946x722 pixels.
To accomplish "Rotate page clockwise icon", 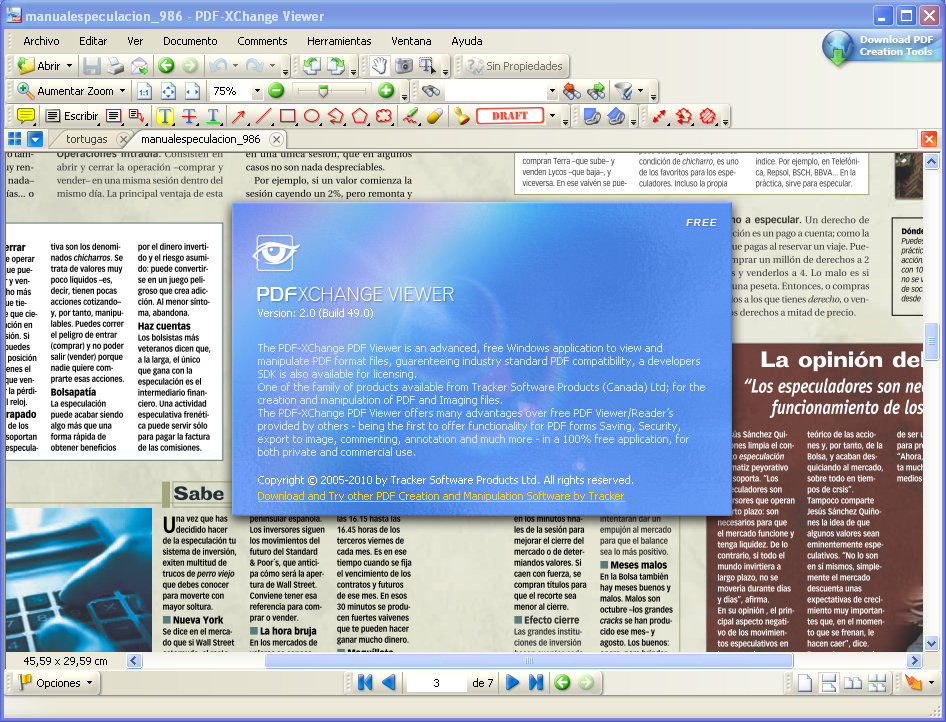I will coord(336,66).
